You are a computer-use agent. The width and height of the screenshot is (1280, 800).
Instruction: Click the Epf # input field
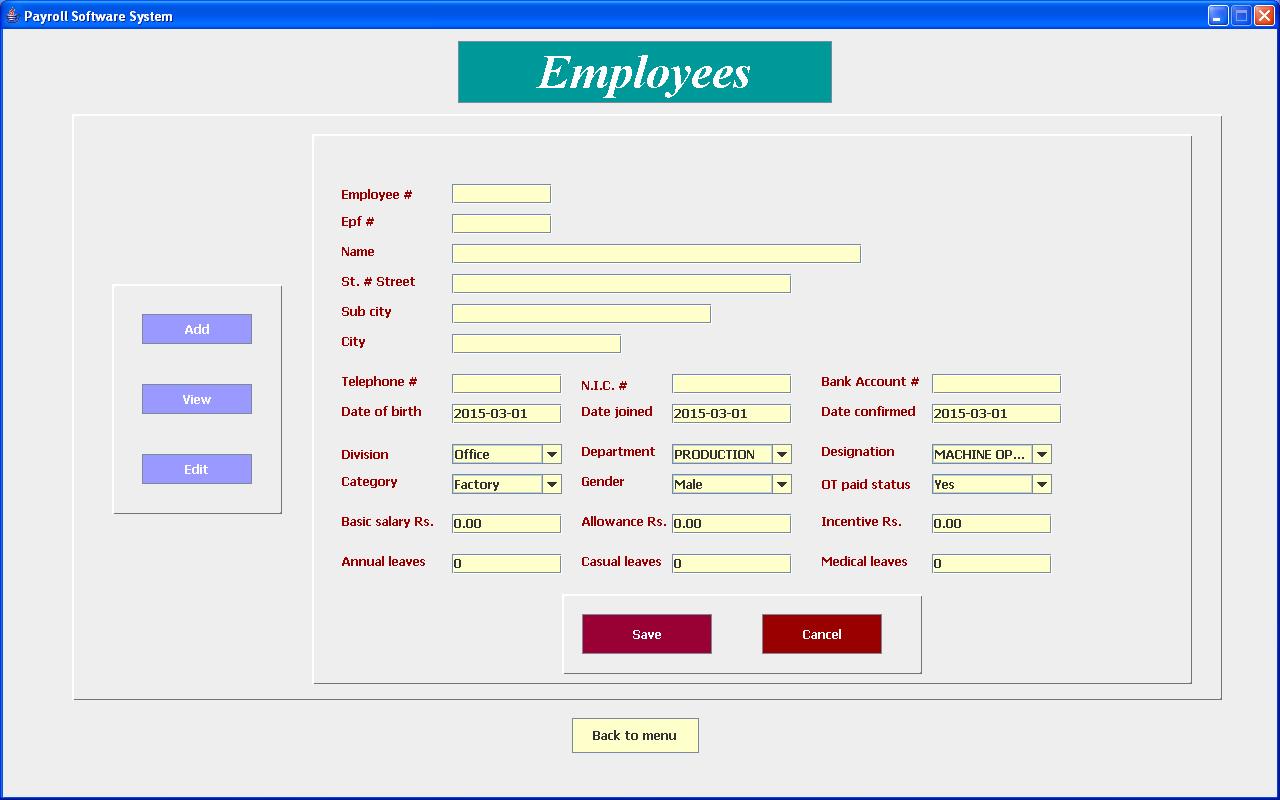click(500, 223)
